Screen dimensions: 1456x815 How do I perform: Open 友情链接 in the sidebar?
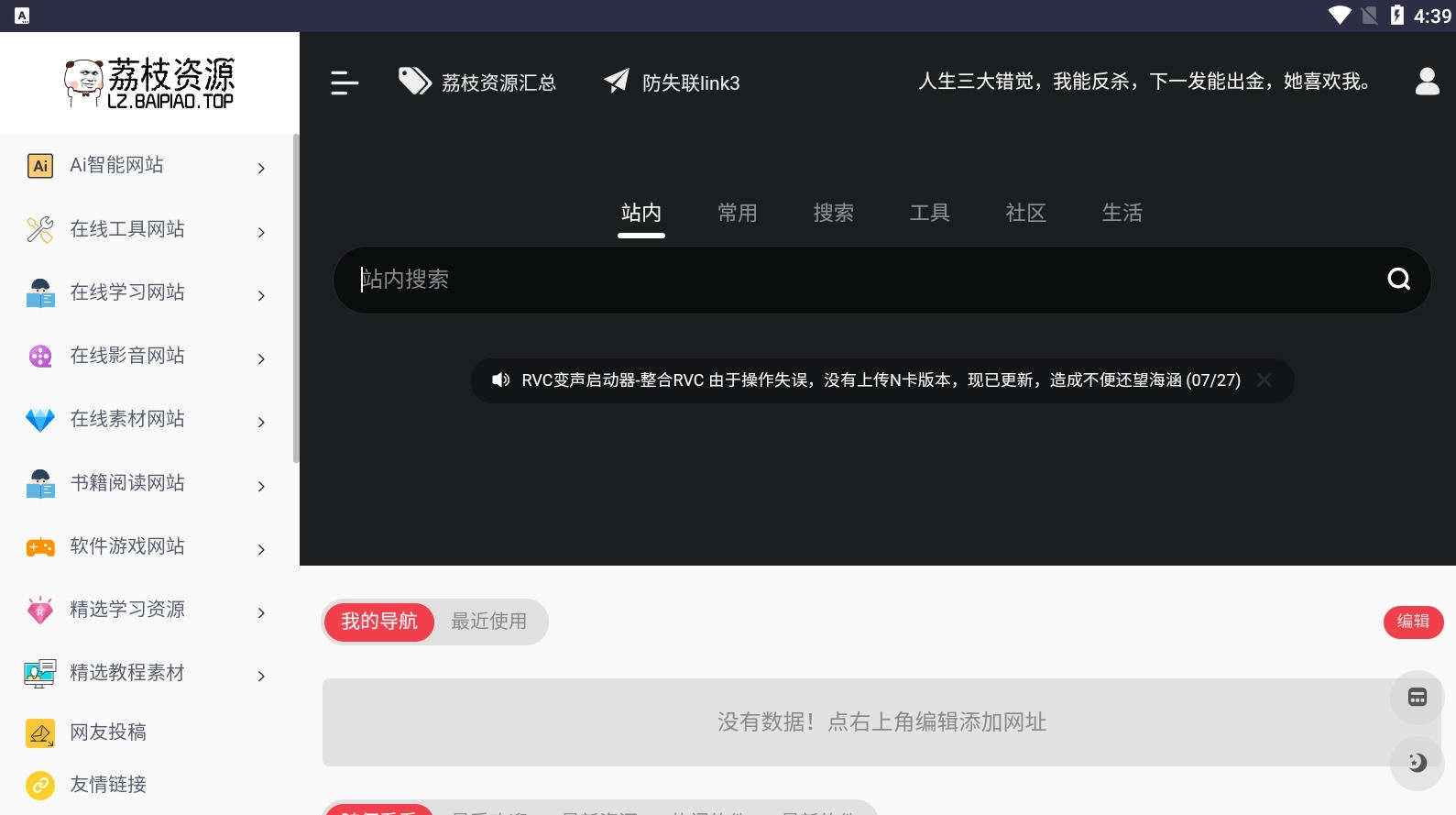[108, 785]
